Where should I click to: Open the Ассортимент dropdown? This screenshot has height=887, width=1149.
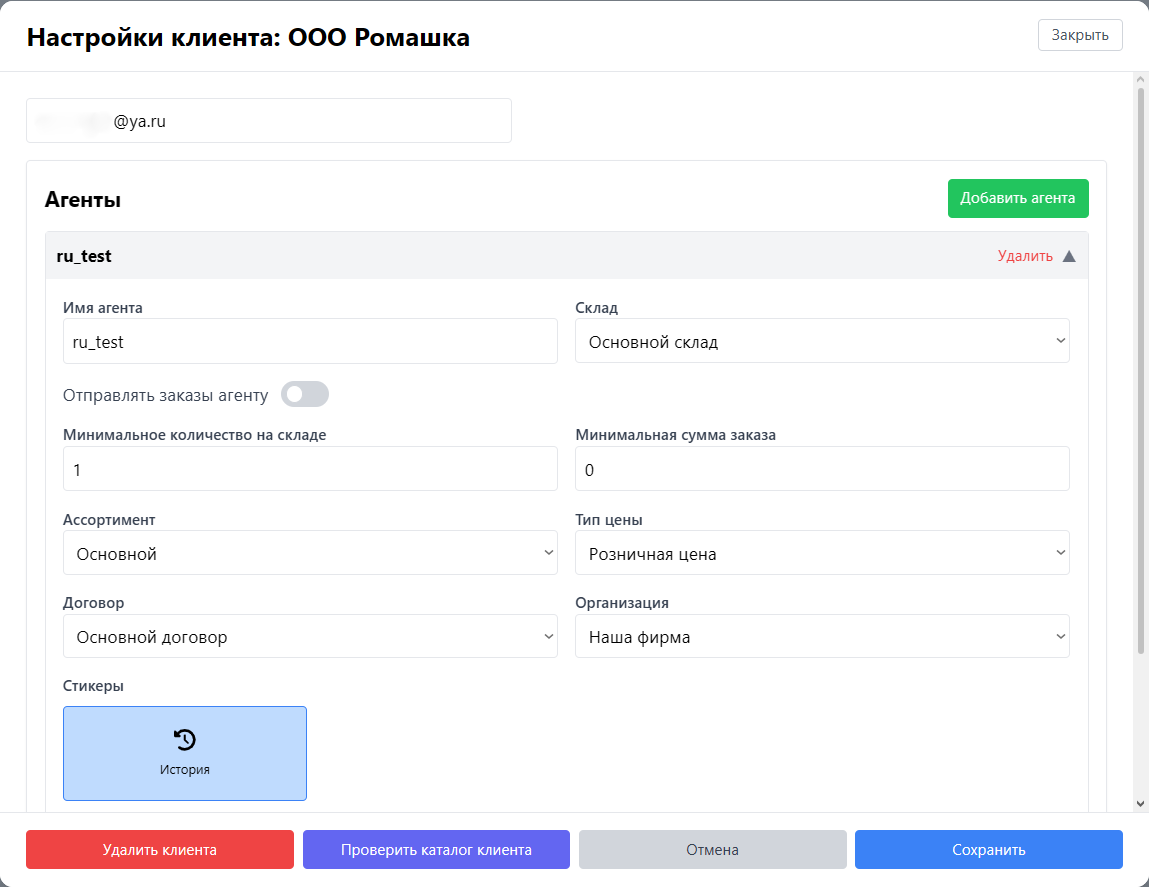(x=310, y=553)
